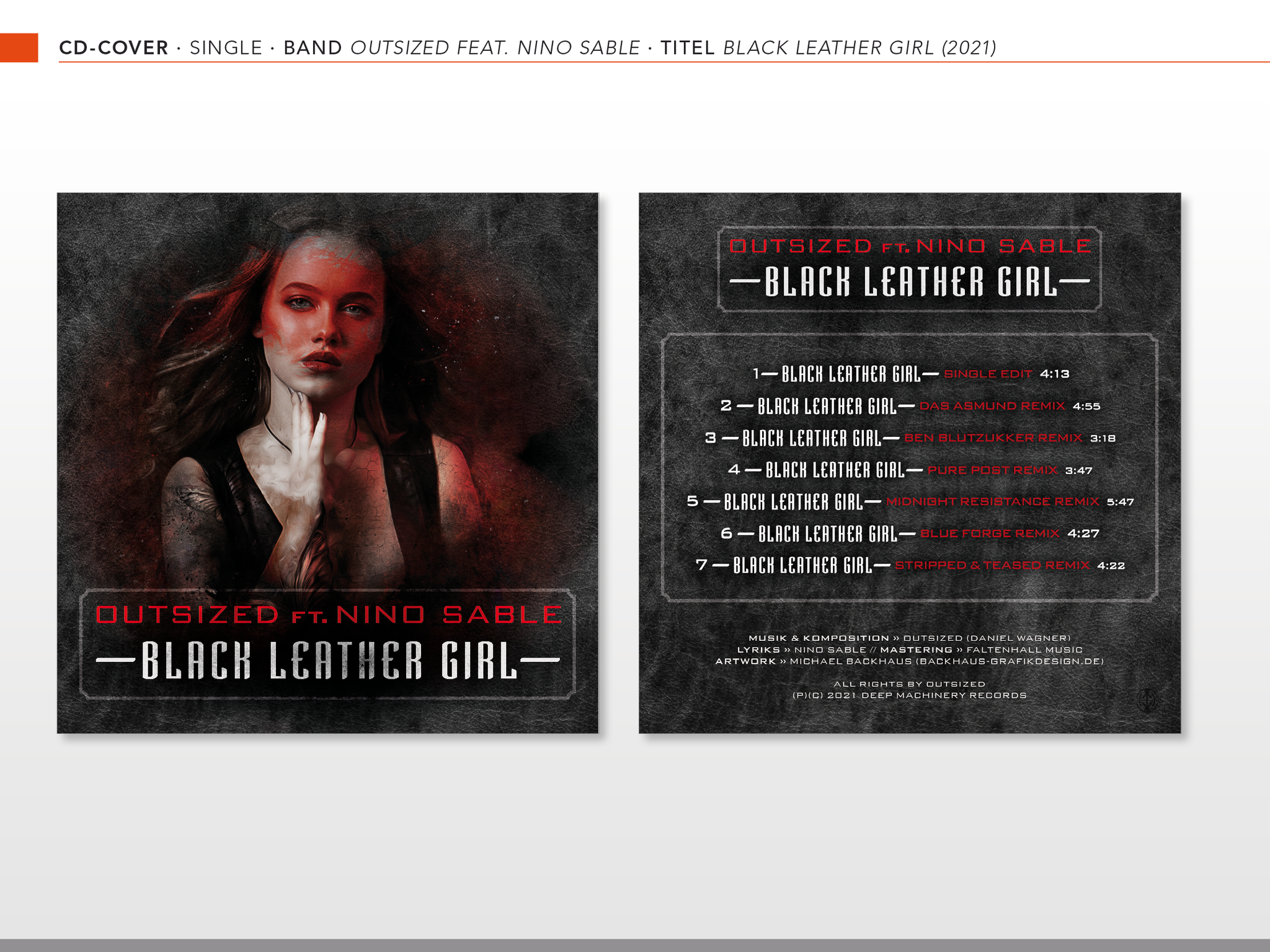Click the Black Leather Girl title on front cover

click(329, 661)
